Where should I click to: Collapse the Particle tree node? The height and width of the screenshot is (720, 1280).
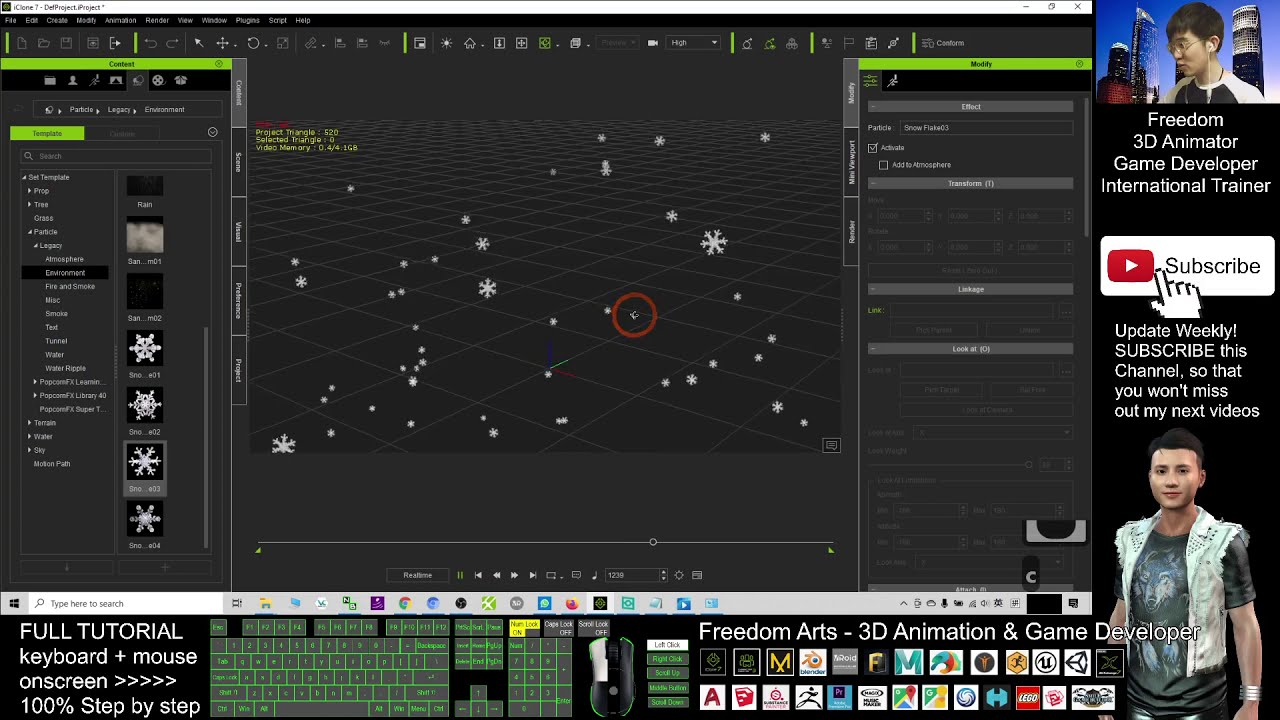pyautogui.click(x=29, y=232)
